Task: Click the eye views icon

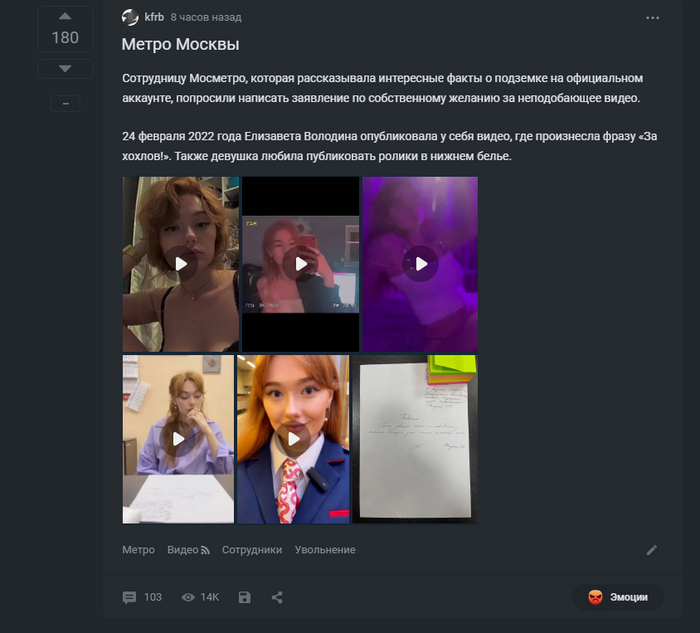Action: (x=188, y=597)
